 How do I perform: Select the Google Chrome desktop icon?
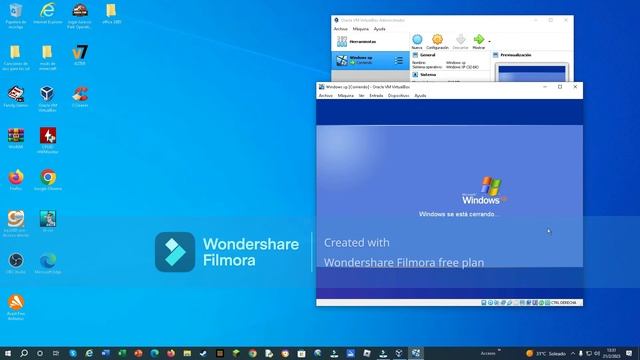[x=48, y=180]
